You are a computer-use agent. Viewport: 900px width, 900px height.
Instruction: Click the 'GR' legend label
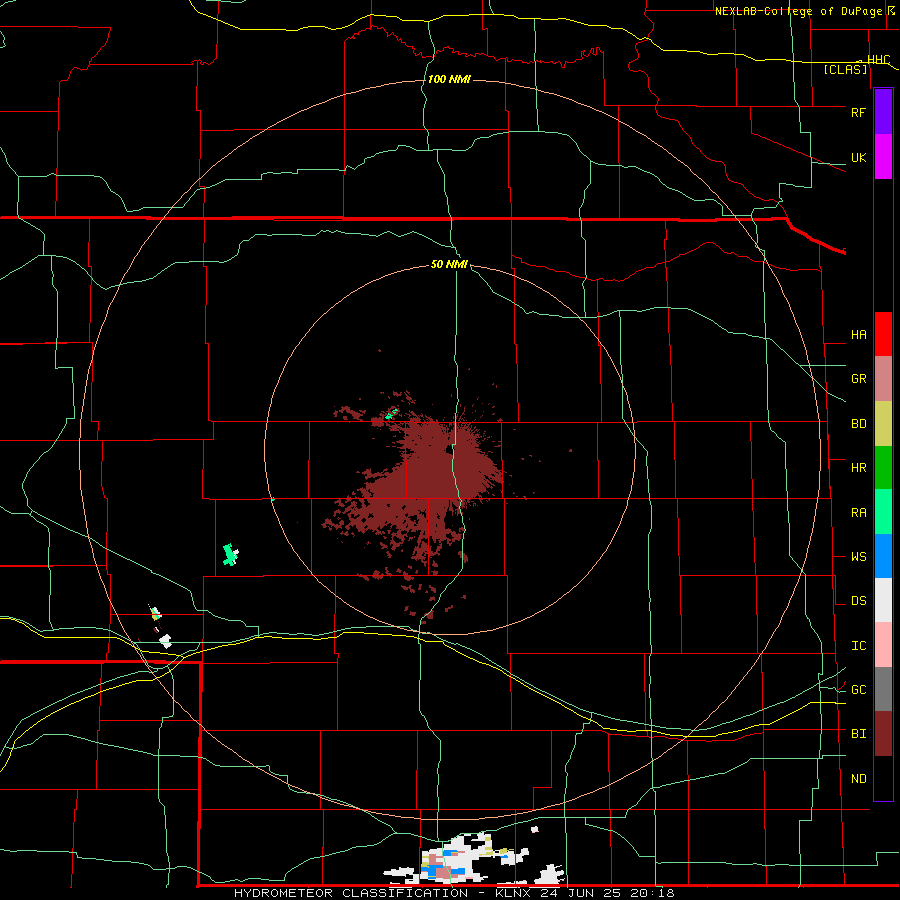pyautogui.click(x=858, y=379)
